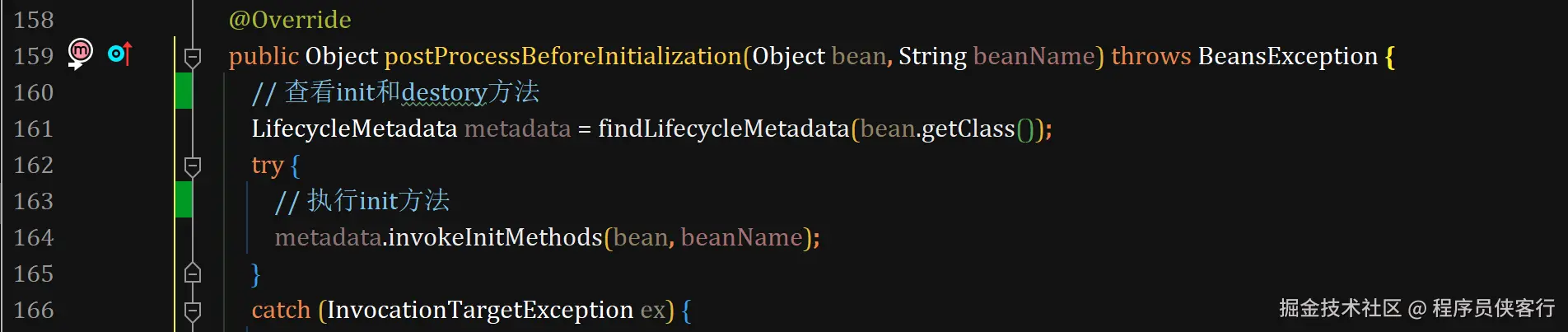
Task: Click the LifecycleMetadata type name
Action: tap(354, 129)
